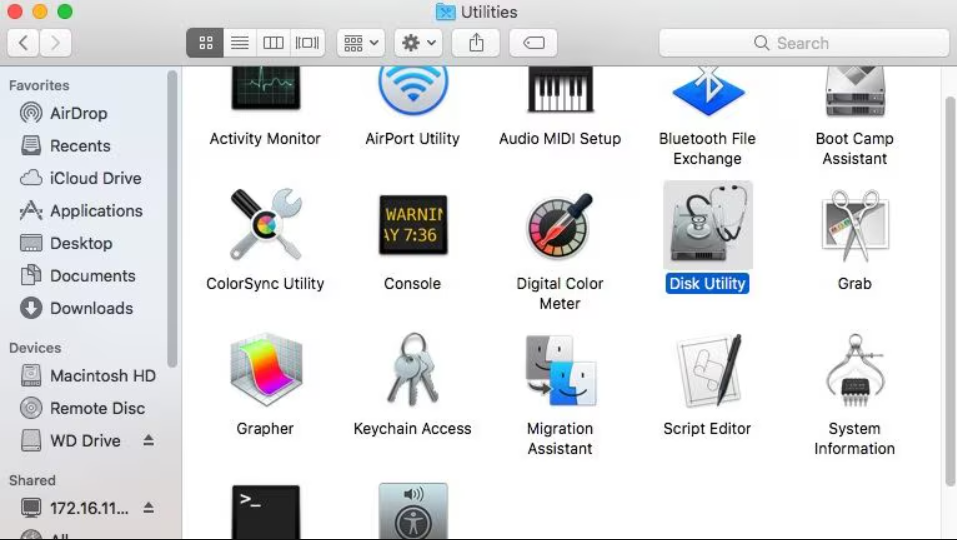Select the Terminal app icon
Viewport: 957px width, 540px height.
click(265, 511)
